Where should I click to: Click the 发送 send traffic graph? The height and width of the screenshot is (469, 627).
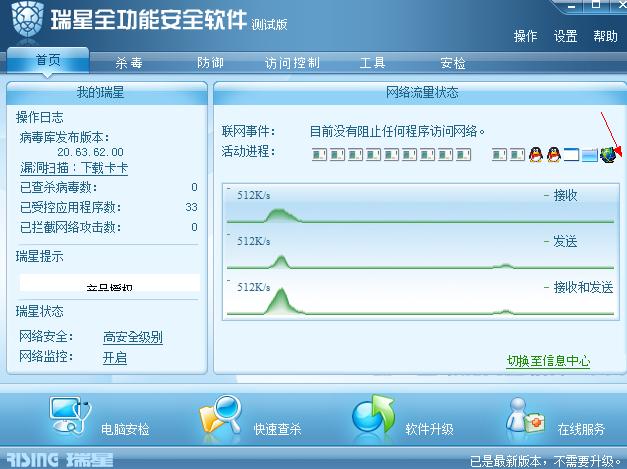point(420,251)
